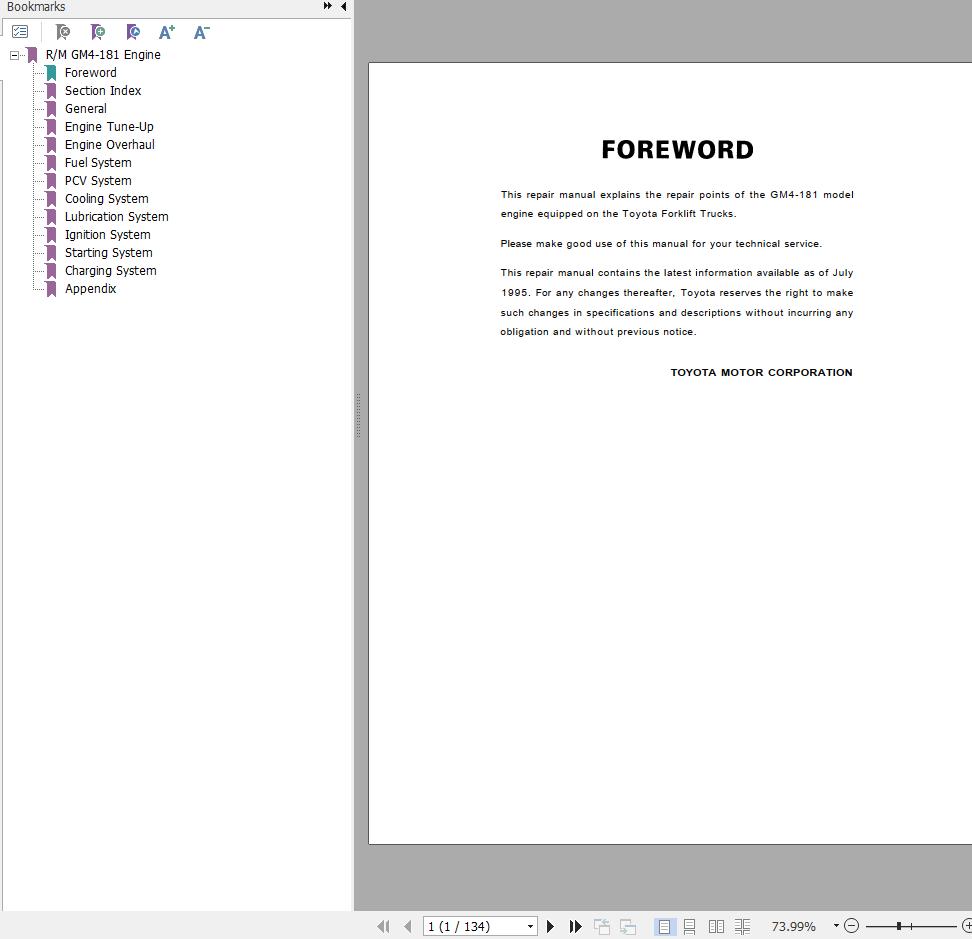Click the panel splitter grip handle
Image resolution: width=972 pixels, height=939 pixels.
coord(358,415)
